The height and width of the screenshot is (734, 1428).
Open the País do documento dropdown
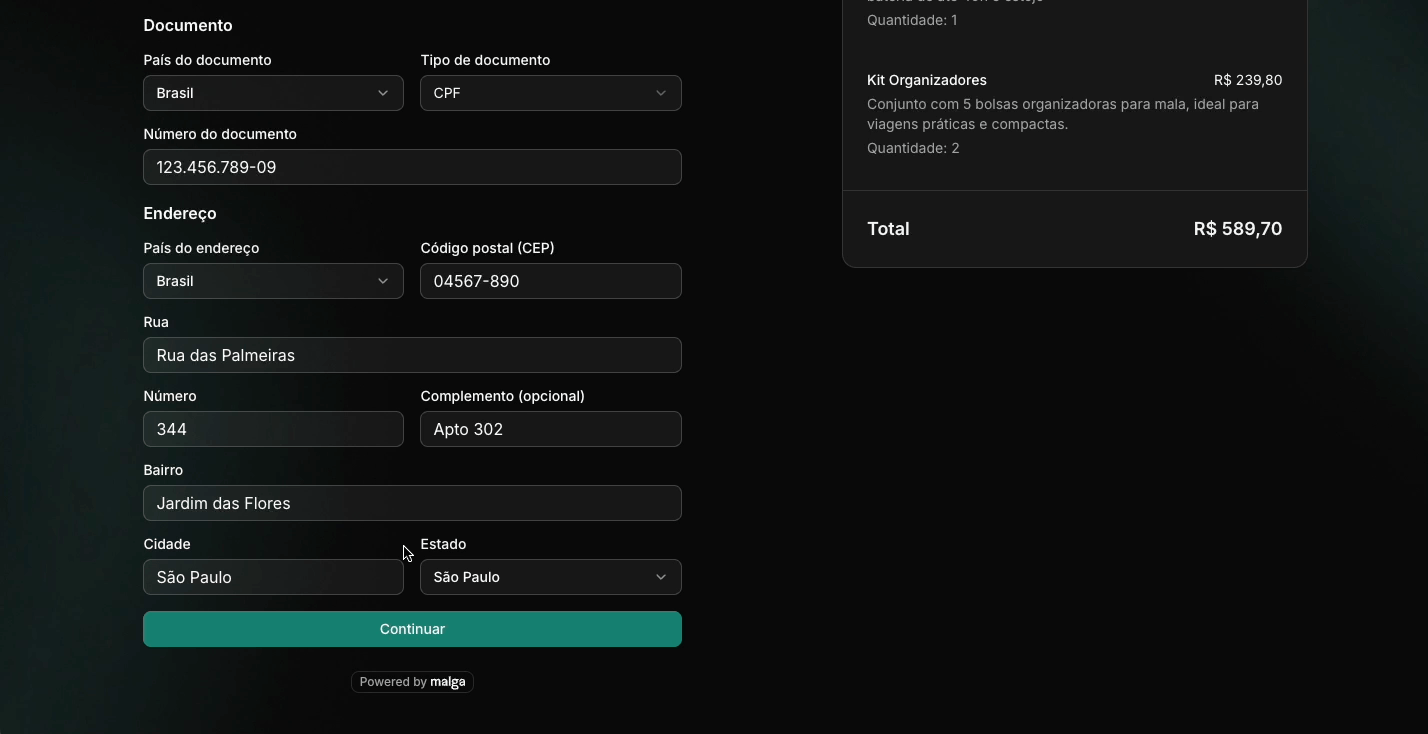pyautogui.click(x=273, y=93)
